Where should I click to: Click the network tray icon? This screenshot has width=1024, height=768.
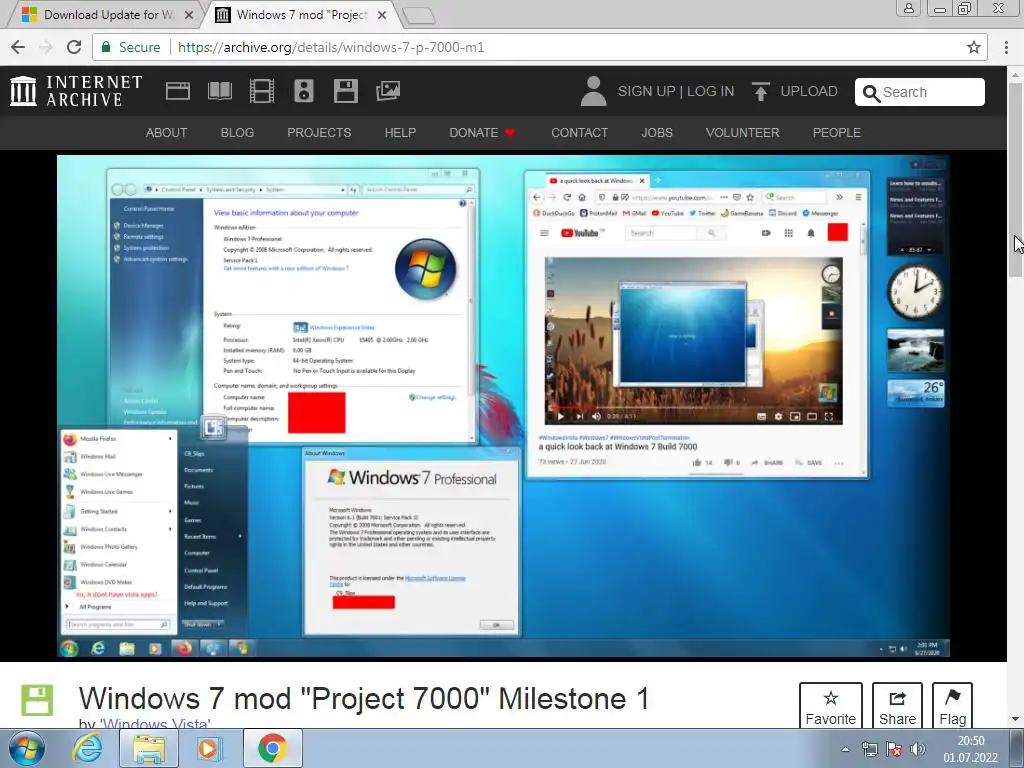coord(870,749)
